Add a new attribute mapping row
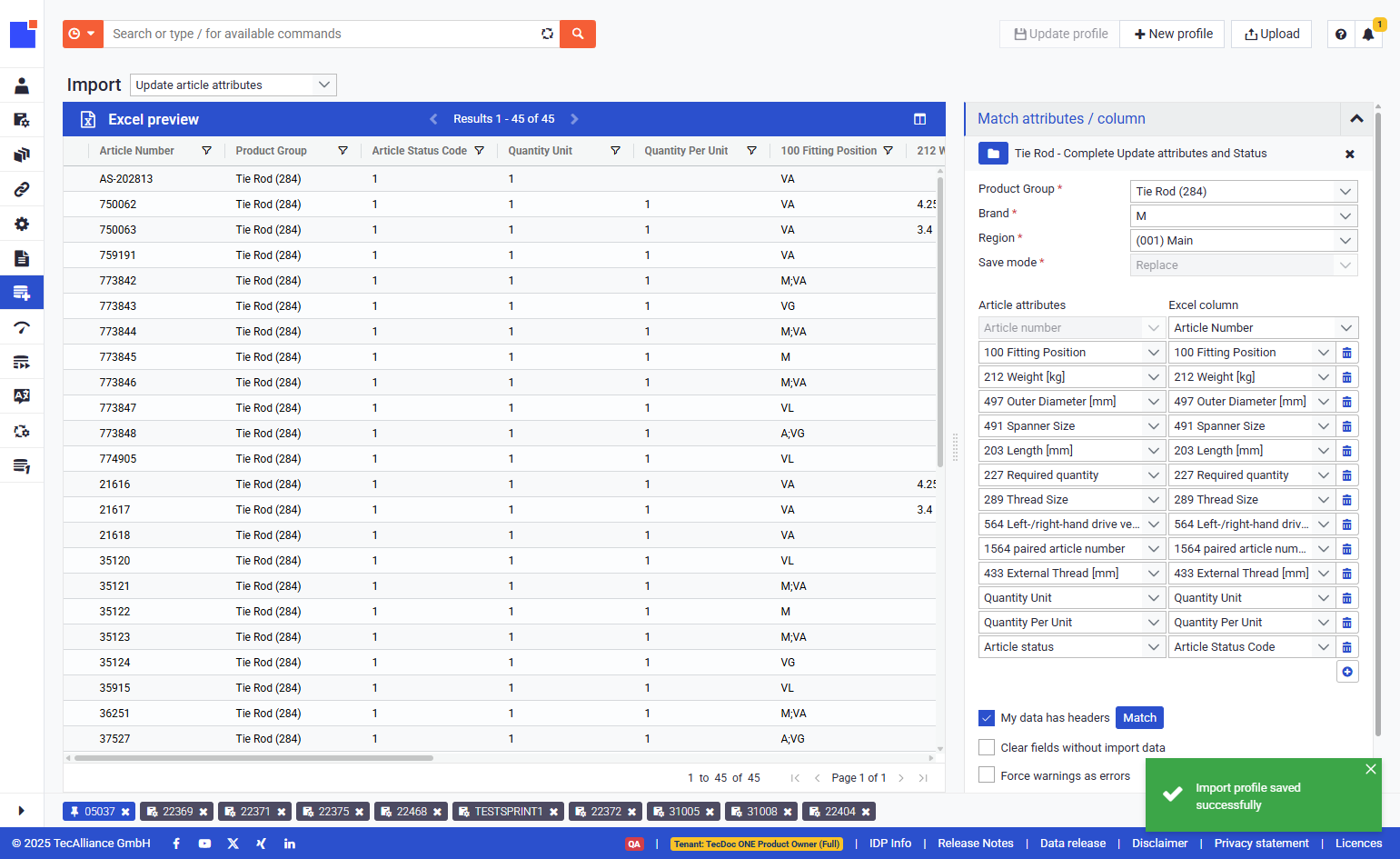 (x=1347, y=672)
